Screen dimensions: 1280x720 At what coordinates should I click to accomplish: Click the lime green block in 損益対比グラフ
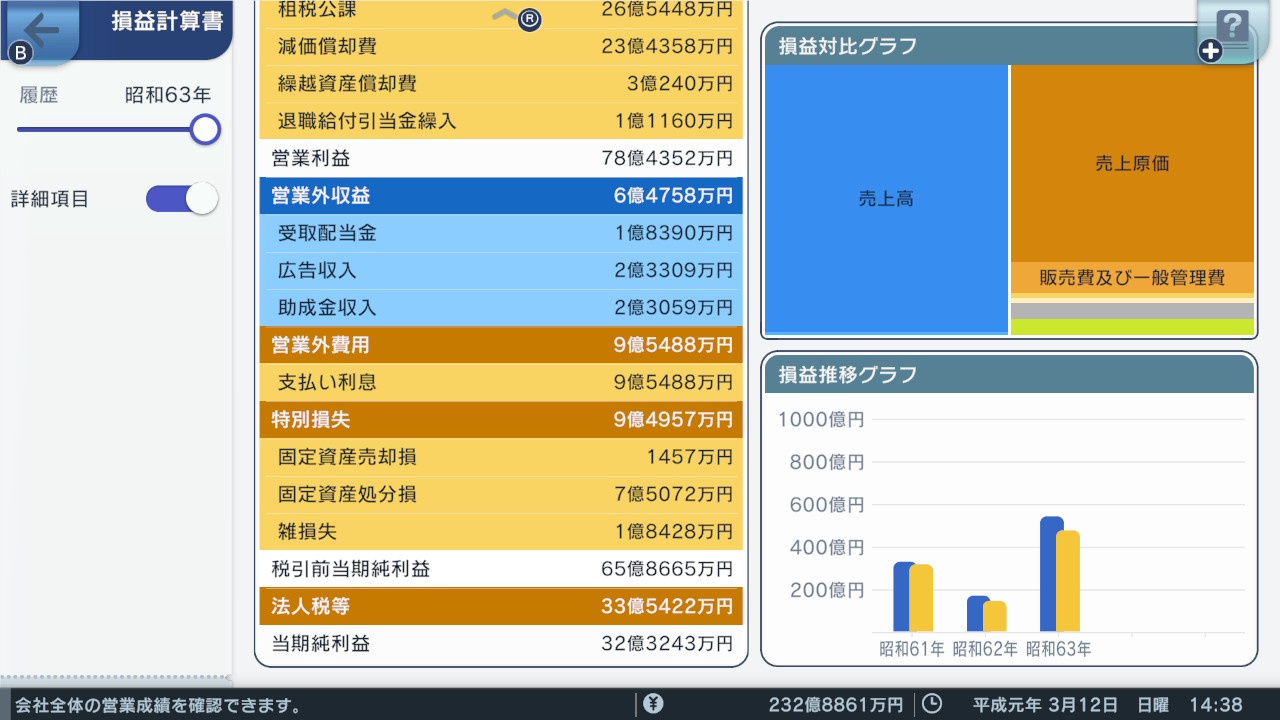click(x=1132, y=327)
